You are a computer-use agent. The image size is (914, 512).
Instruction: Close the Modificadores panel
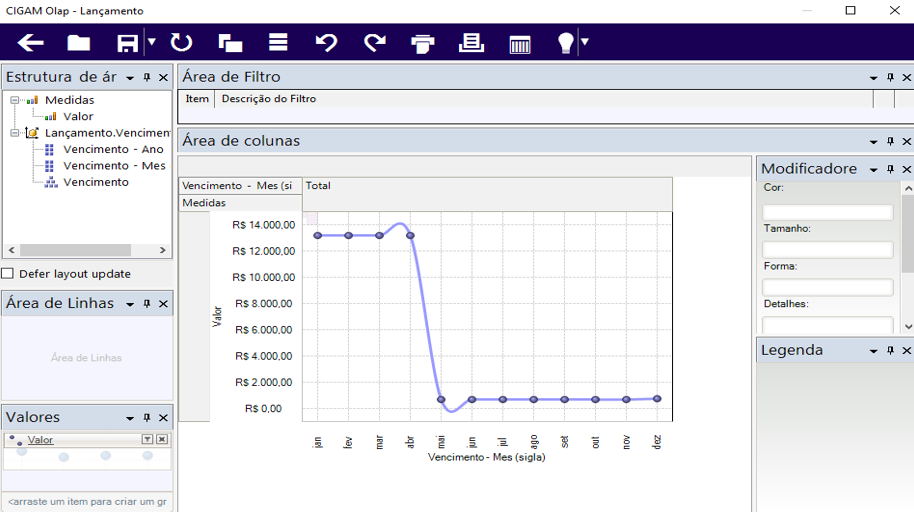point(906,170)
